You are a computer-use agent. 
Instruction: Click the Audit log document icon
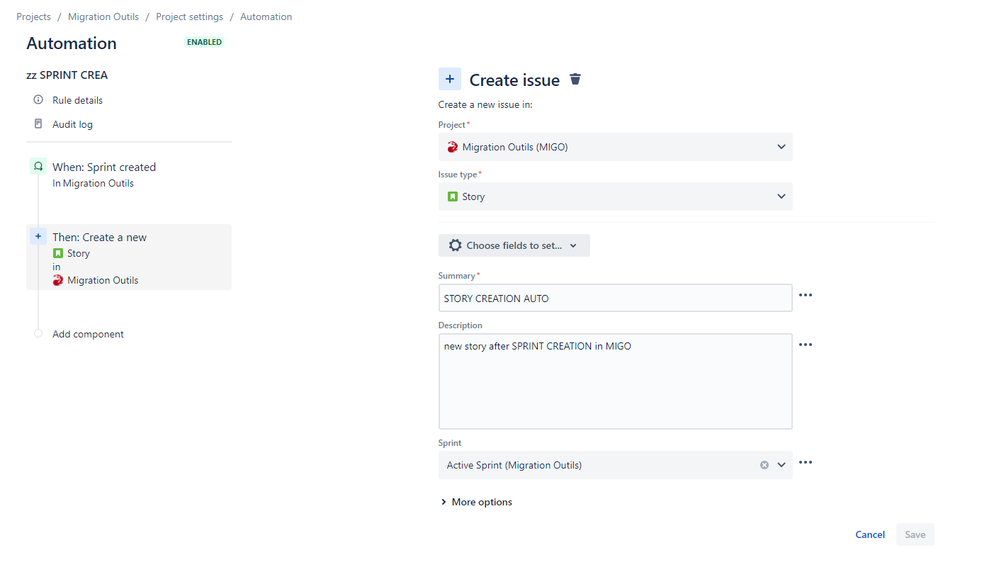pyautogui.click(x=38, y=124)
